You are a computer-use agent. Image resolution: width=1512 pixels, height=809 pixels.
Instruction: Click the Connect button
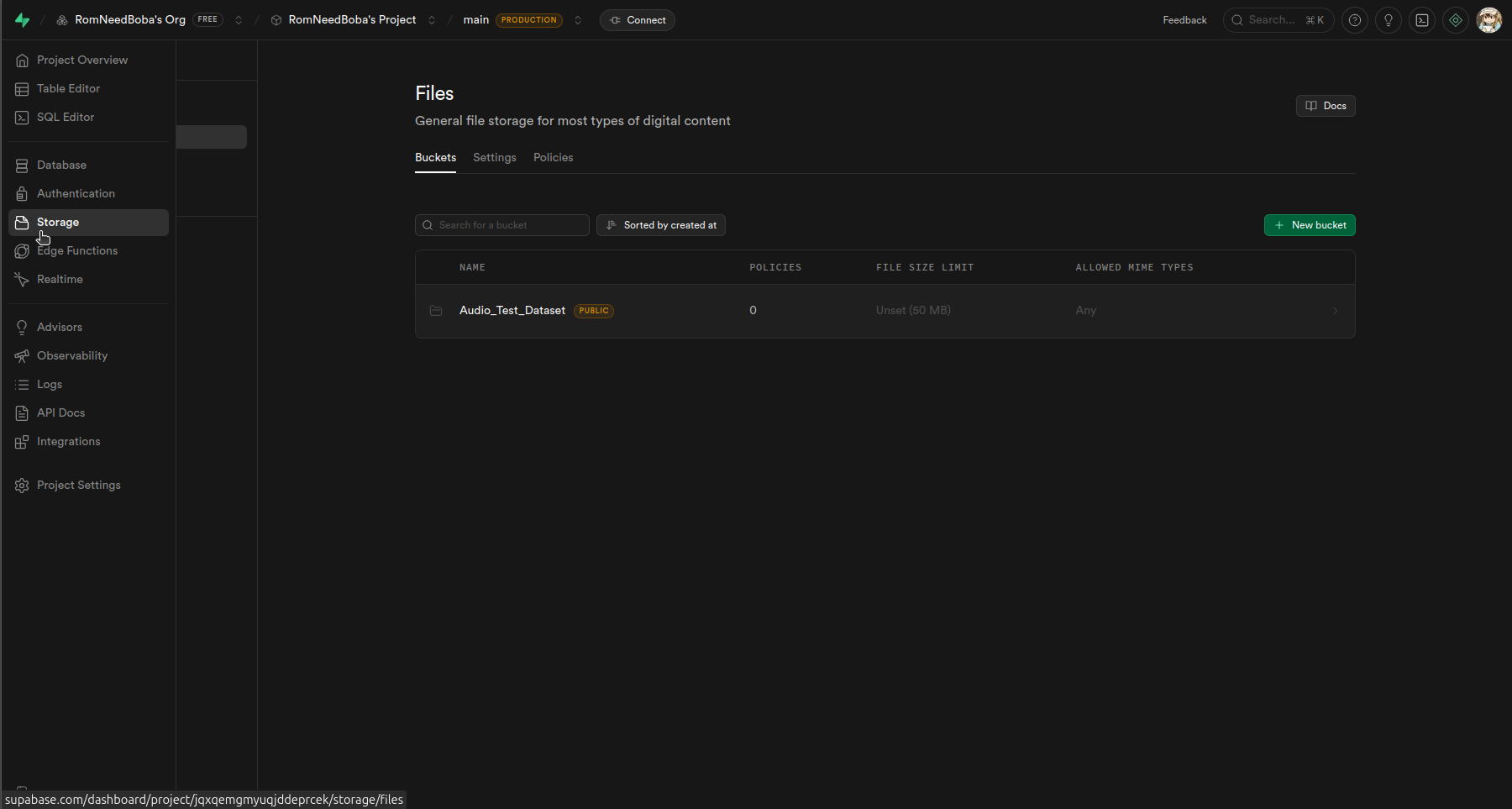click(x=638, y=20)
